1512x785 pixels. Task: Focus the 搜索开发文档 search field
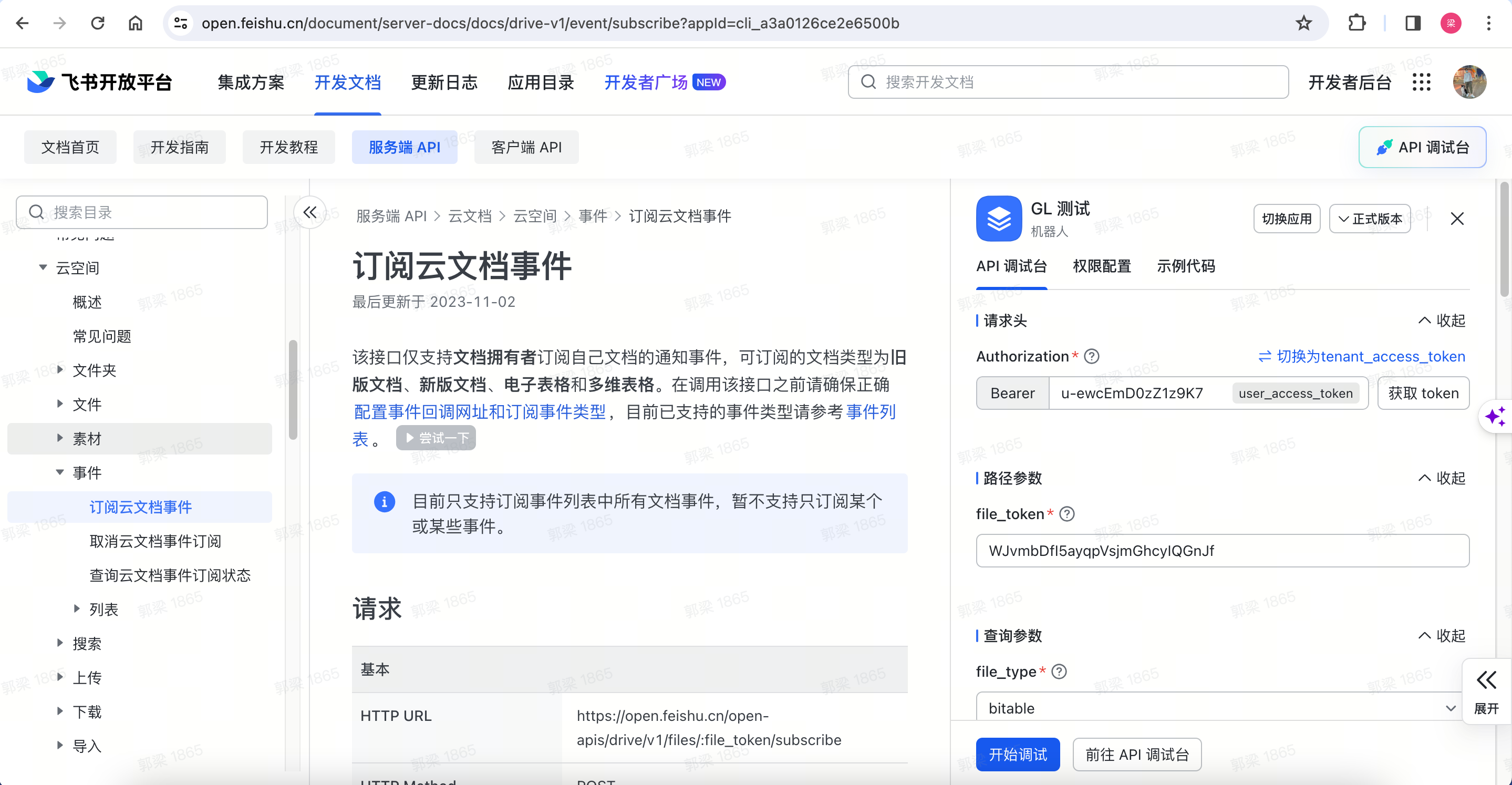[x=1068, y=81]
